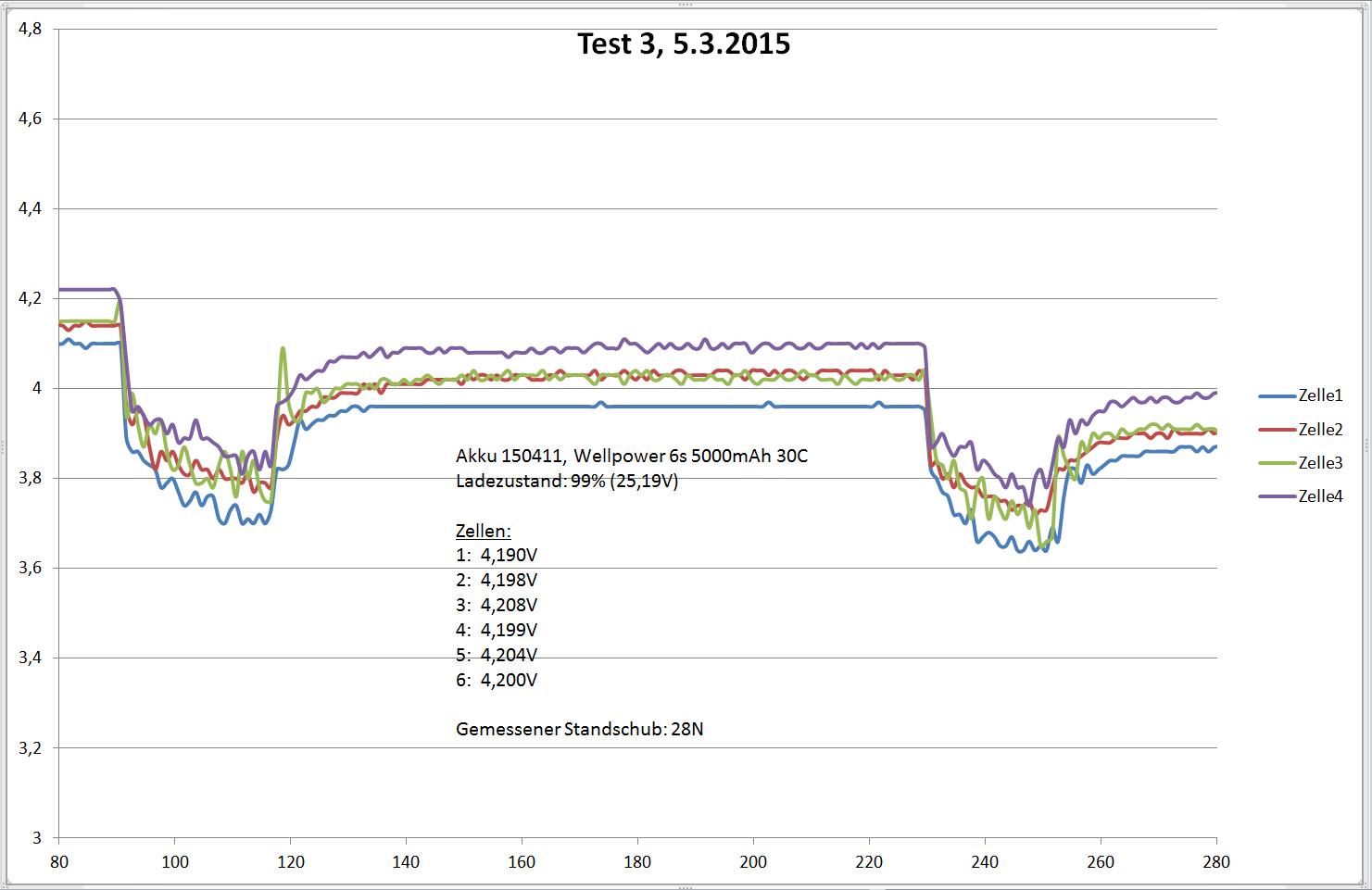1372x890 pixels.
Task: Click horizontal axis label 180
Action: tap(637, 862)
